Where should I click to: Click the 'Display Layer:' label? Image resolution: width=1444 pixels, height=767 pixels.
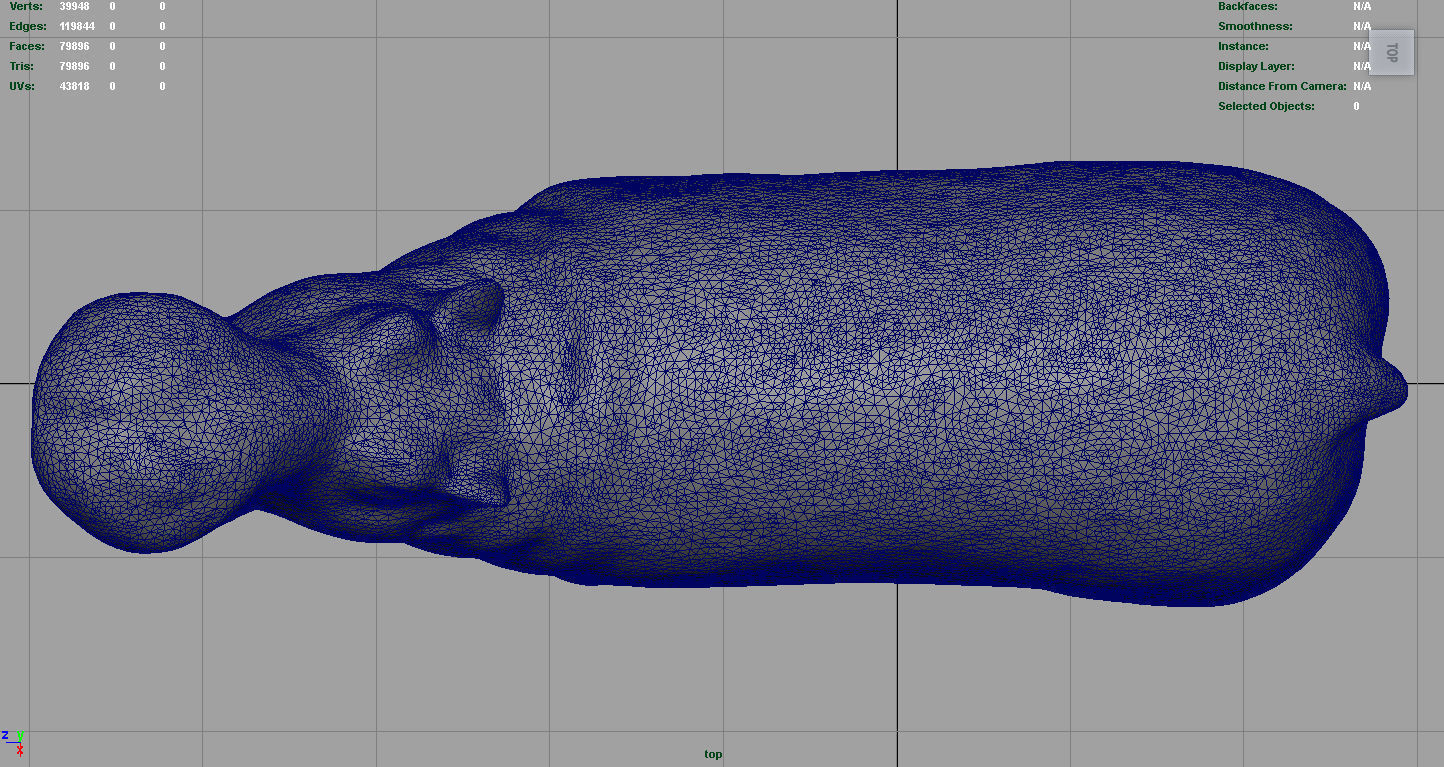[1256, 66]
